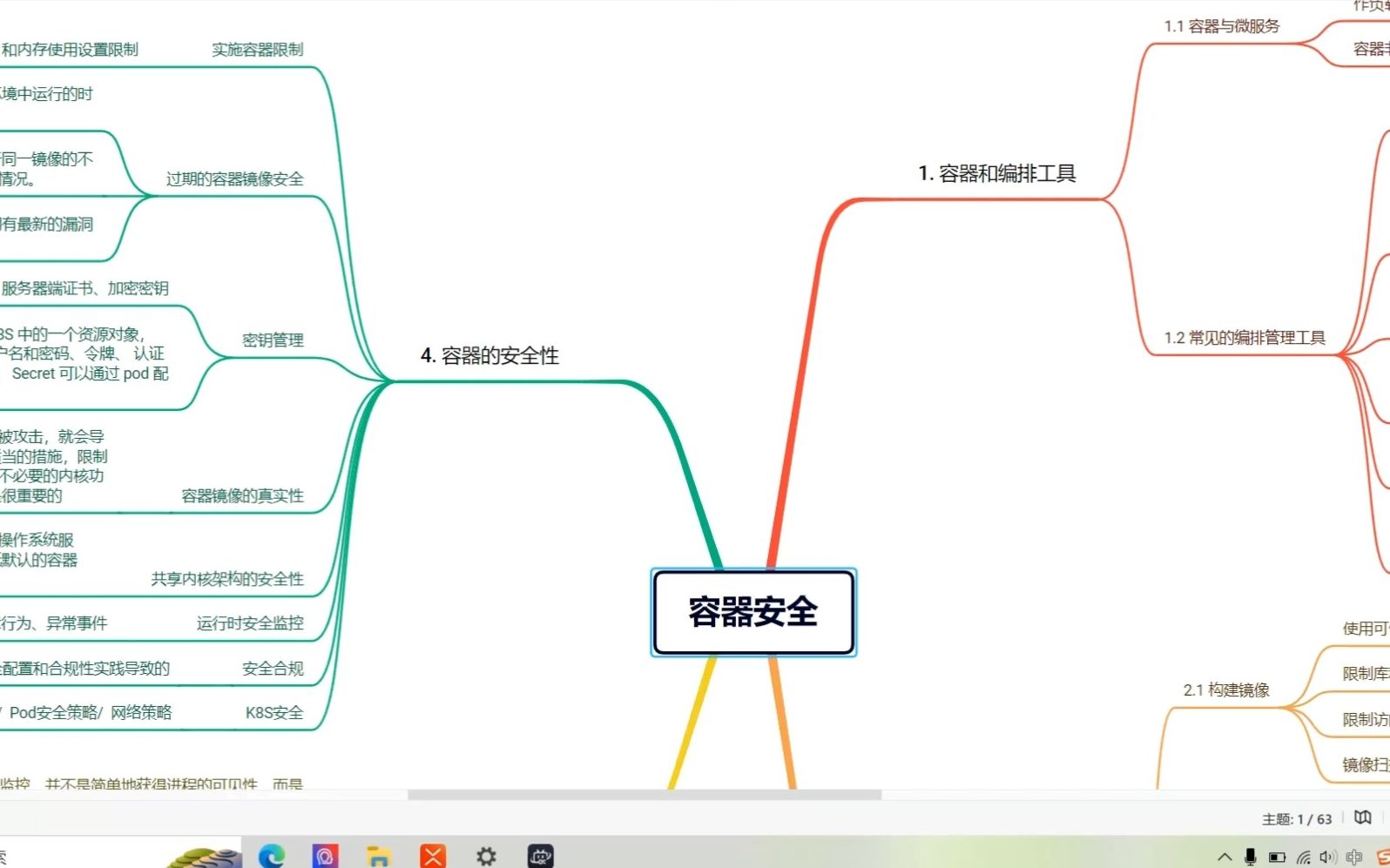
Task: Select the topic 1. 容器和编排工具
Action: (x=997, y=174)
